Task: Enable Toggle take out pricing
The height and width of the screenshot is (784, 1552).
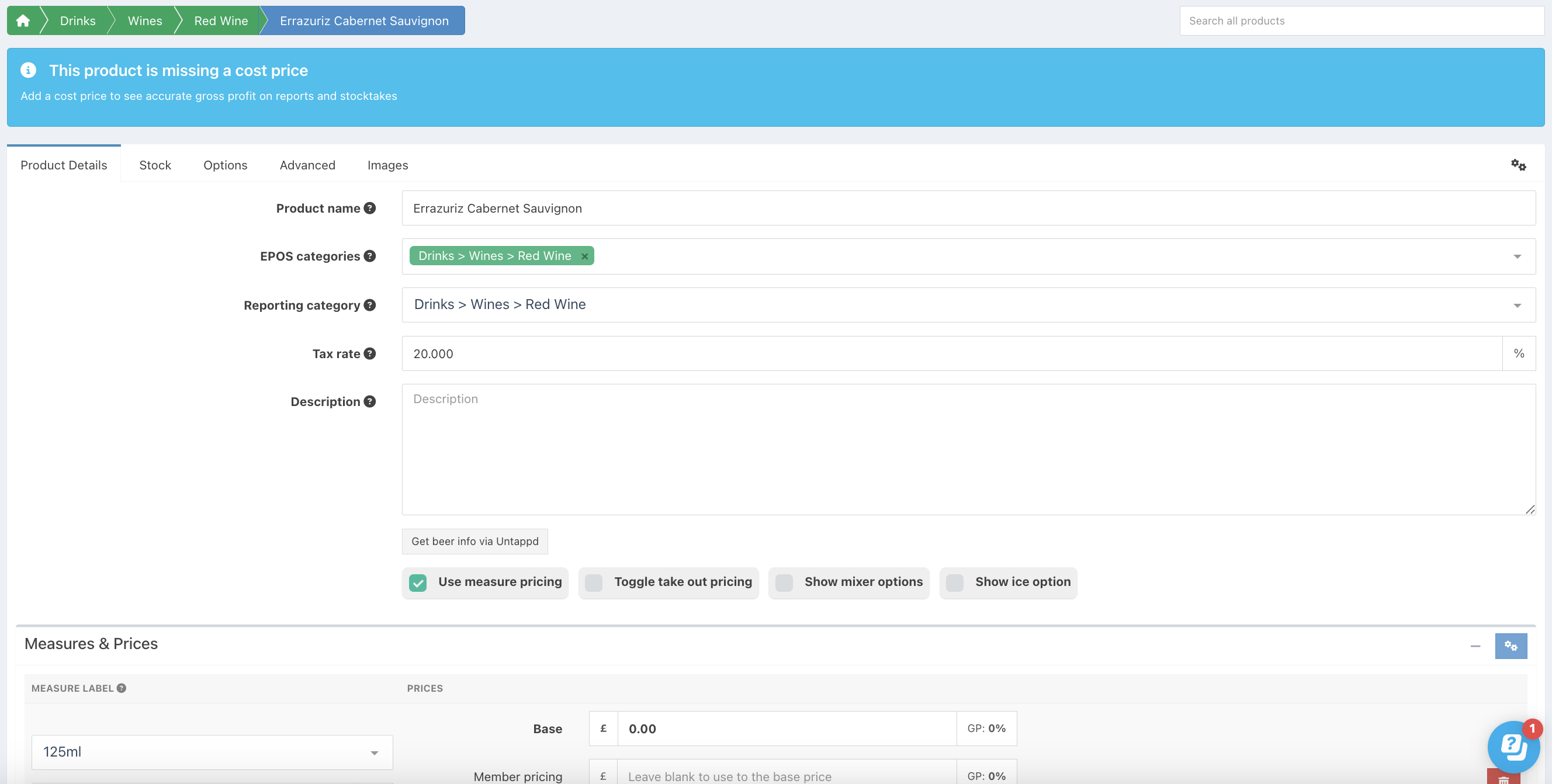Action: tap(594, 582)
